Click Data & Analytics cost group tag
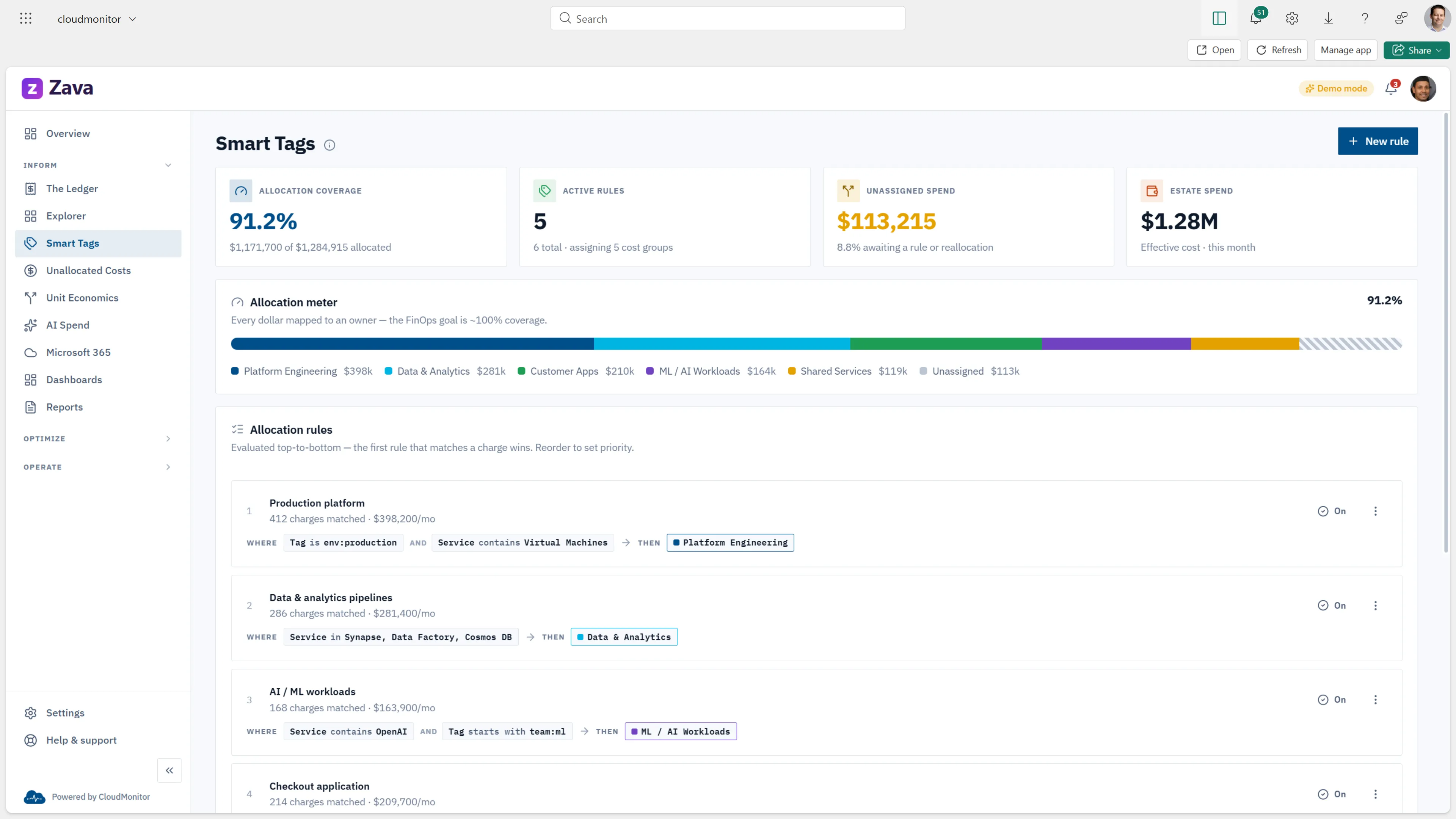The width and height of the screenshot is (1456, 819). [624, 637]
